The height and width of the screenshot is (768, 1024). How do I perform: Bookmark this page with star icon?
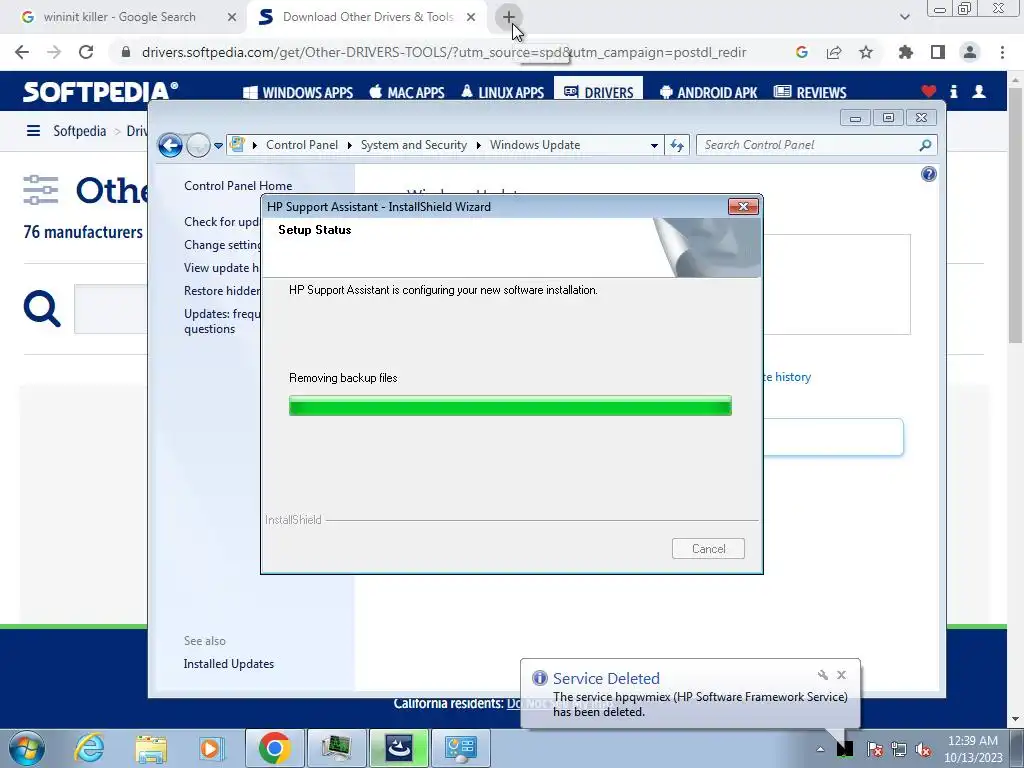pyautogui.click(x=866, y=52)
